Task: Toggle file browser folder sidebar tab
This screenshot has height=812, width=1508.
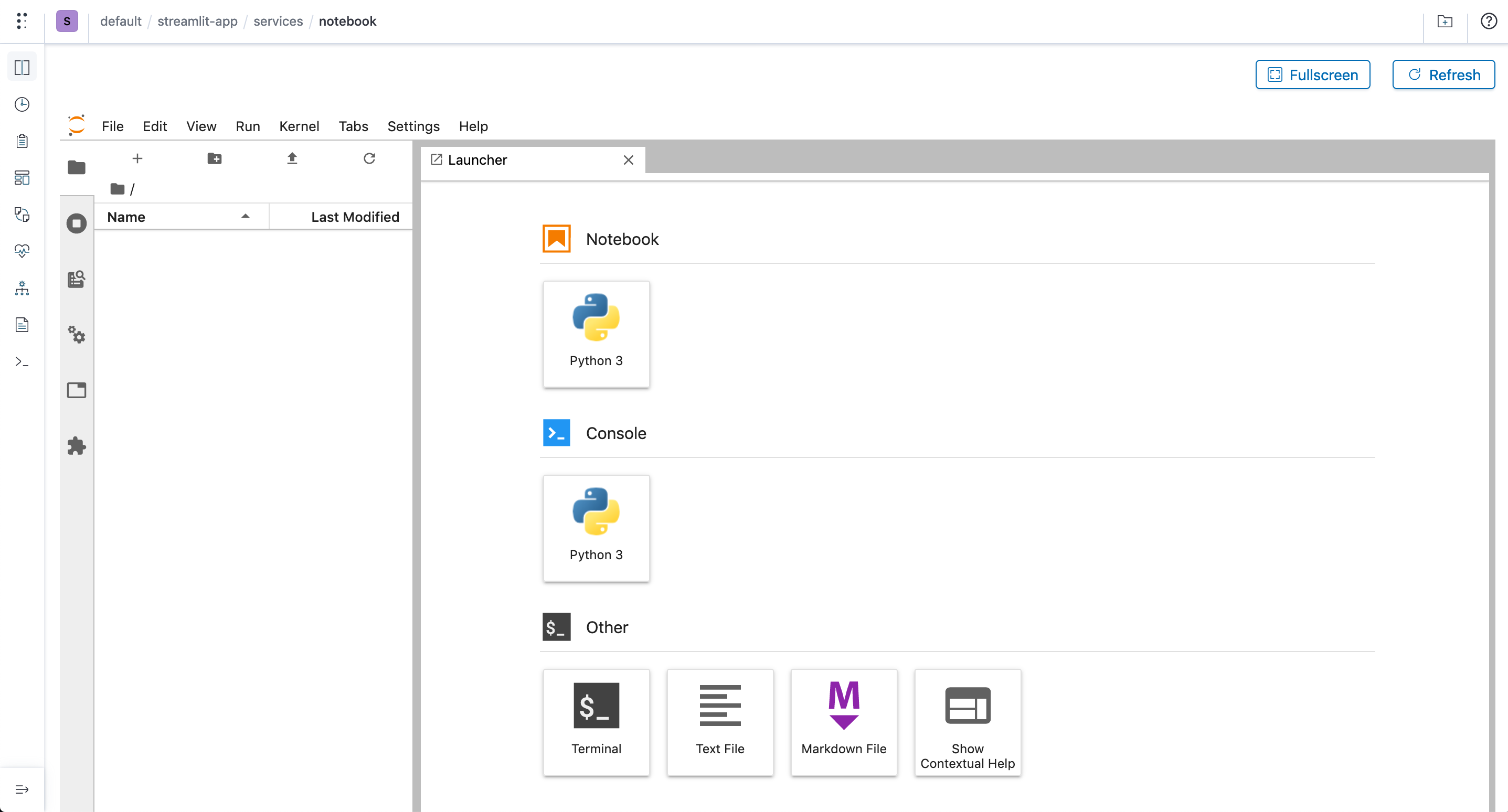Action: pyautogui.click(x=76, y=167)
